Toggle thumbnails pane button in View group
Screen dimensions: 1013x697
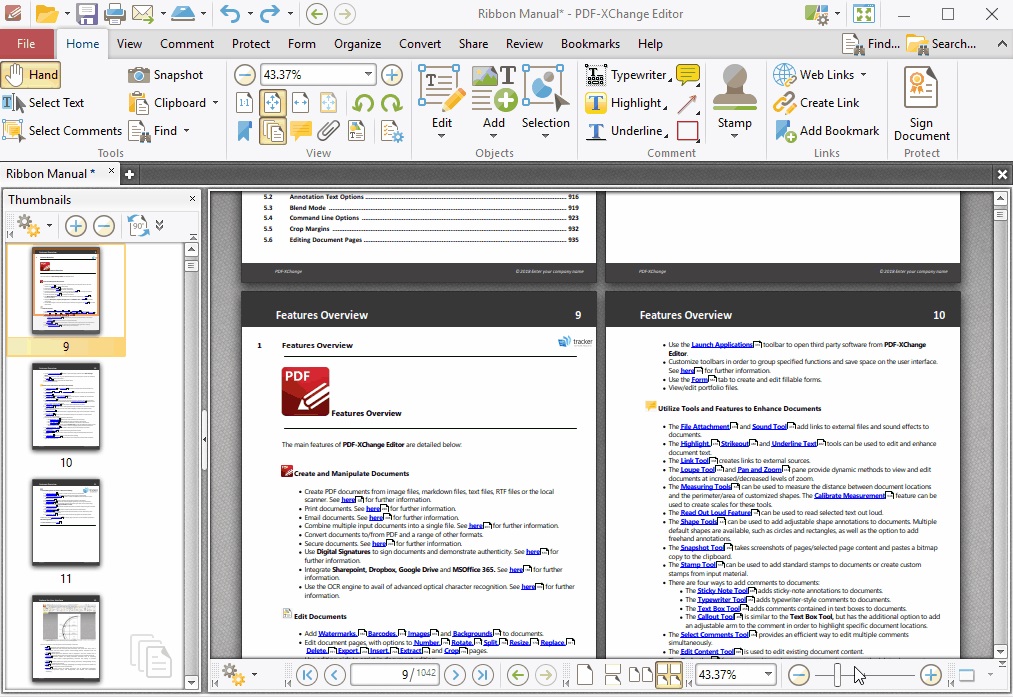click(x=273, y=131)
